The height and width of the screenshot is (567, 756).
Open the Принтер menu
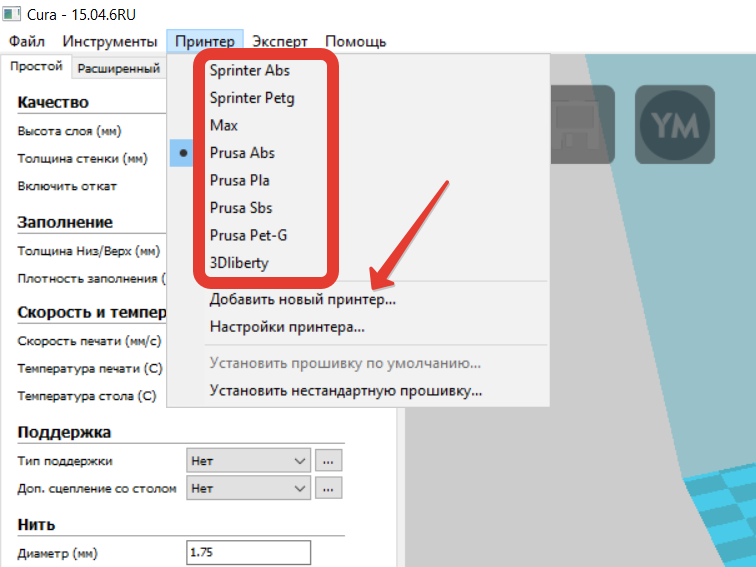coord(204,41)
